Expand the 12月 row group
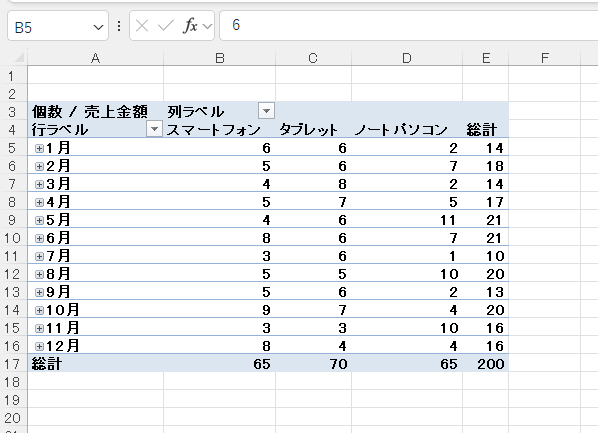Screen dimensions: 598x433 coord(39,346)
